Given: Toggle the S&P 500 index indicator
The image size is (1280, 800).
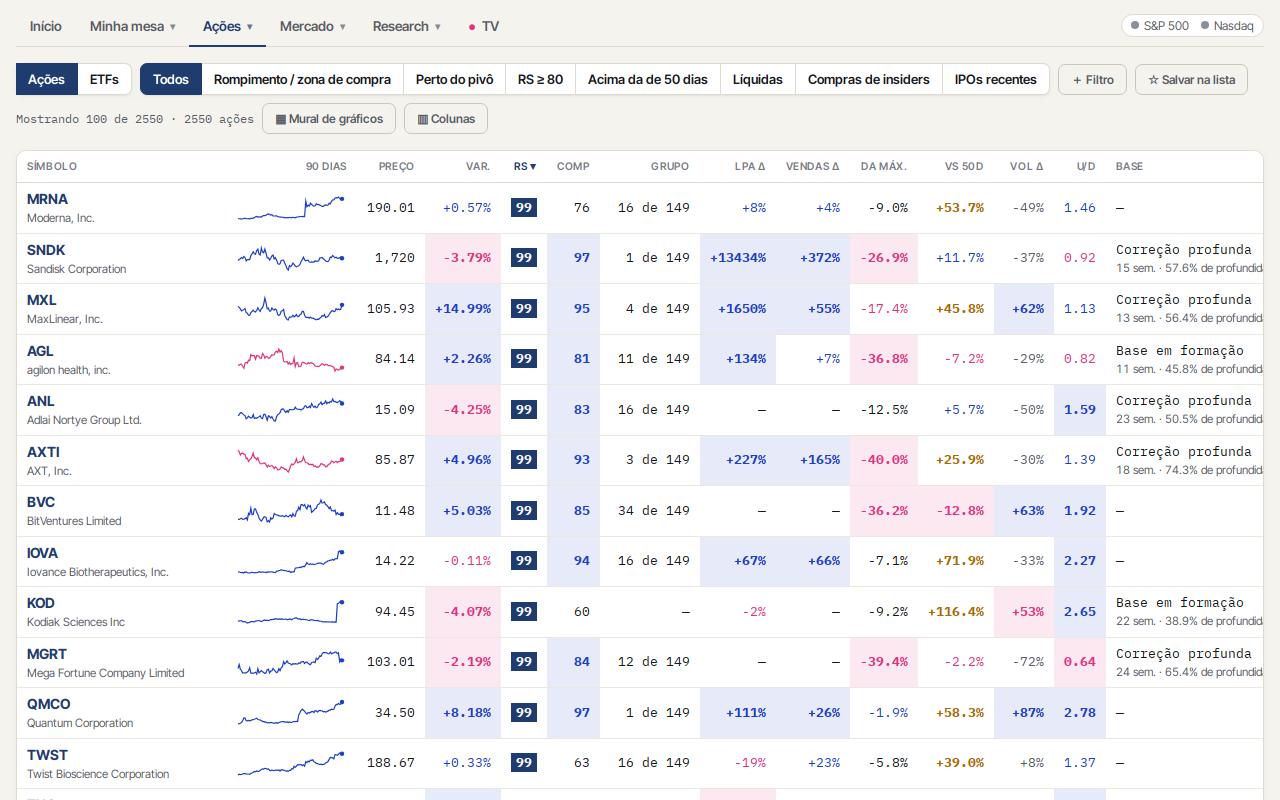Looking at the screenshot, I should pos(1159,26).
